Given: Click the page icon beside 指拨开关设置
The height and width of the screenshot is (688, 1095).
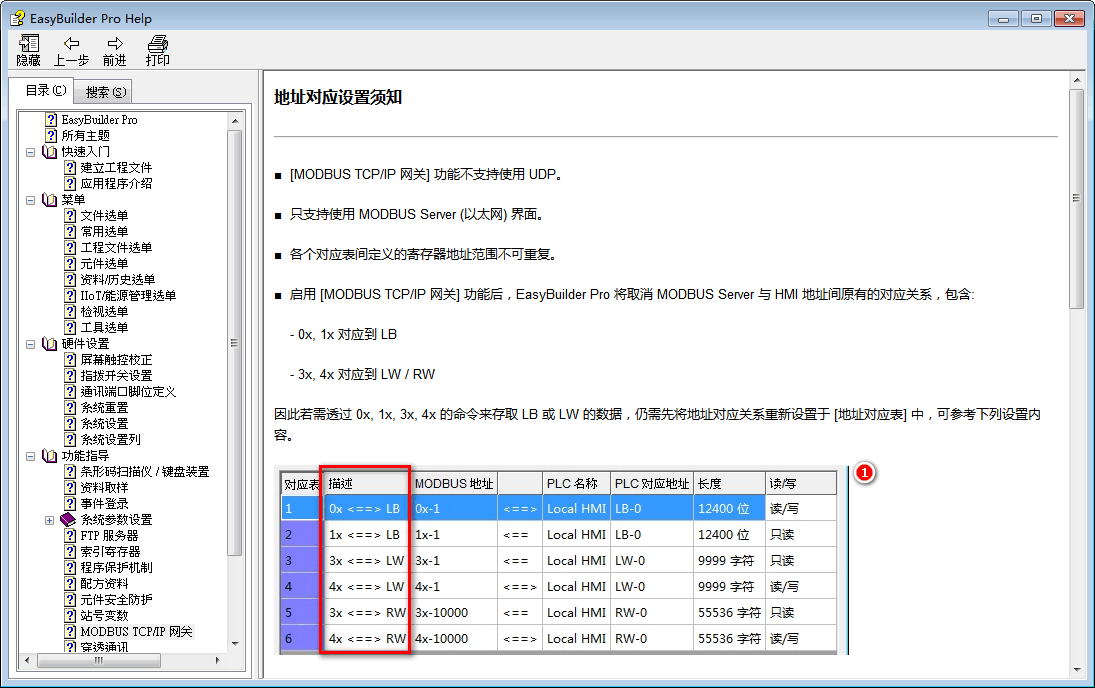Looking at the screenshot, I should pyautogui.click(x=70, y=376).
